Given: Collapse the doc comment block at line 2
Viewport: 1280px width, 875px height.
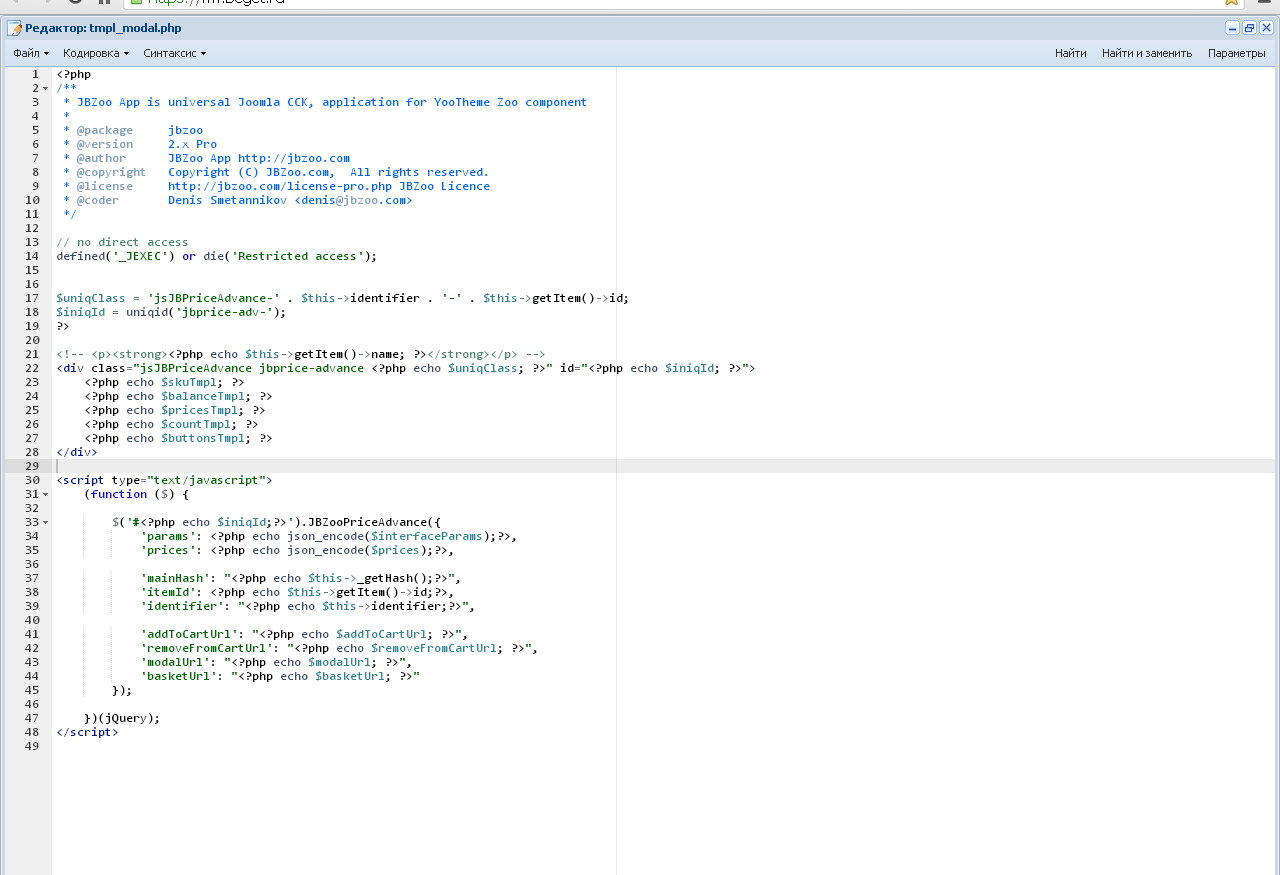Looking at the screenshot, I should tap(45, 88).
